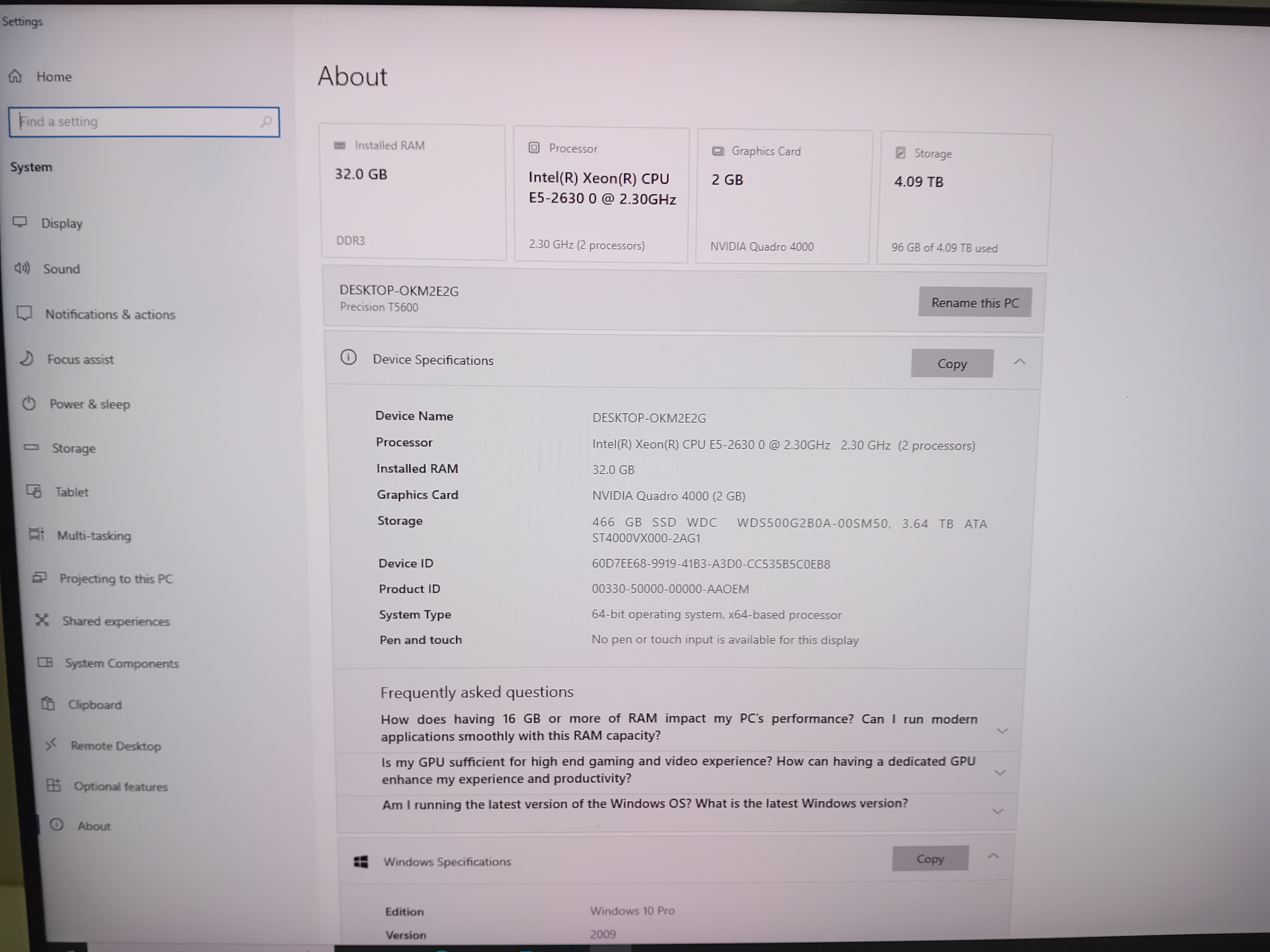Click '96 GB of 4.09 TB used' text
The width and height of the screenshot is (1270, 952).
[944, 248]
